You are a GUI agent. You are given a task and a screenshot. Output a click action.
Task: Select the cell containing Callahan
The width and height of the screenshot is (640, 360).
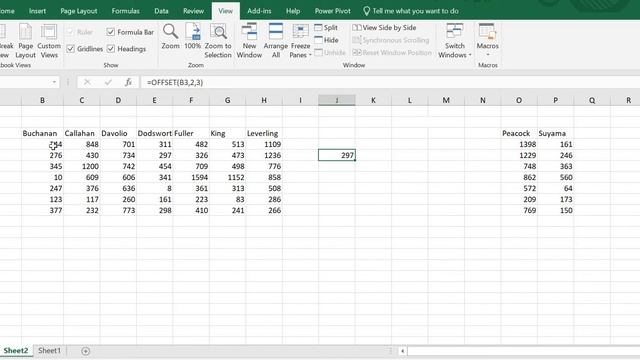pyautogui.click(x=82, y=133)
